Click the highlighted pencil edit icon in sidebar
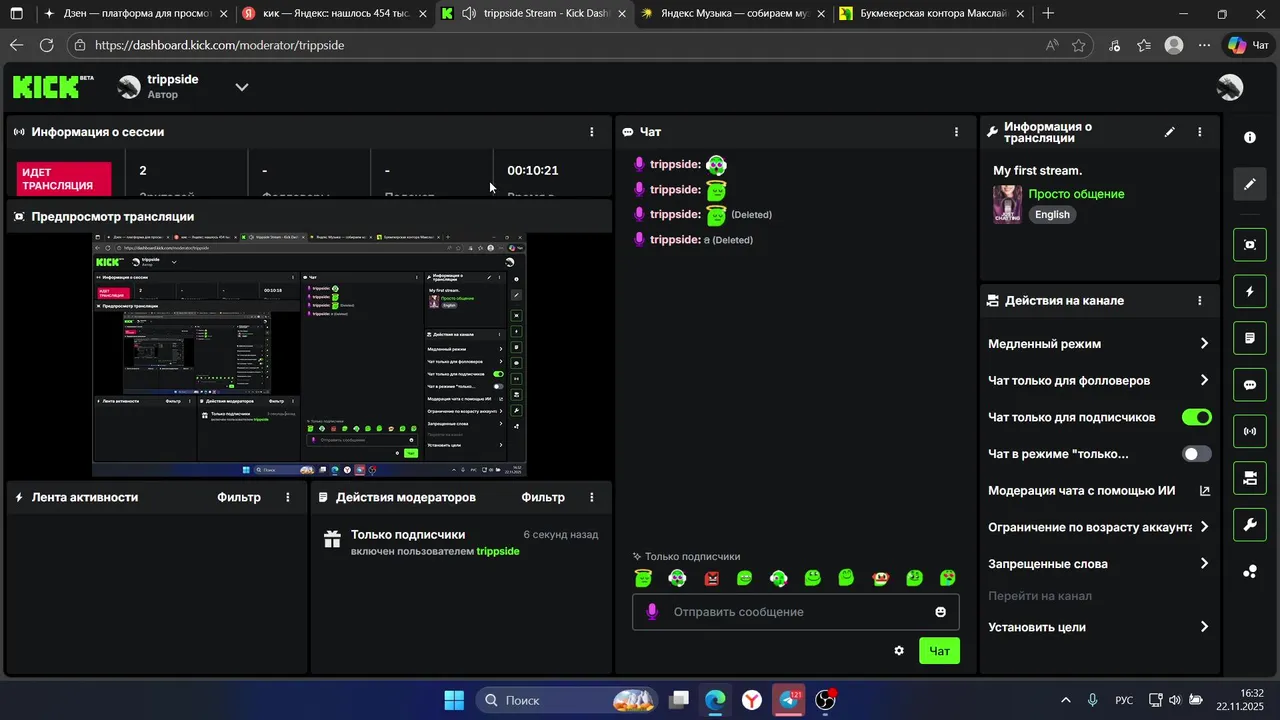The height and width of the screenshot is (720, 1280). click(1250, 184)
